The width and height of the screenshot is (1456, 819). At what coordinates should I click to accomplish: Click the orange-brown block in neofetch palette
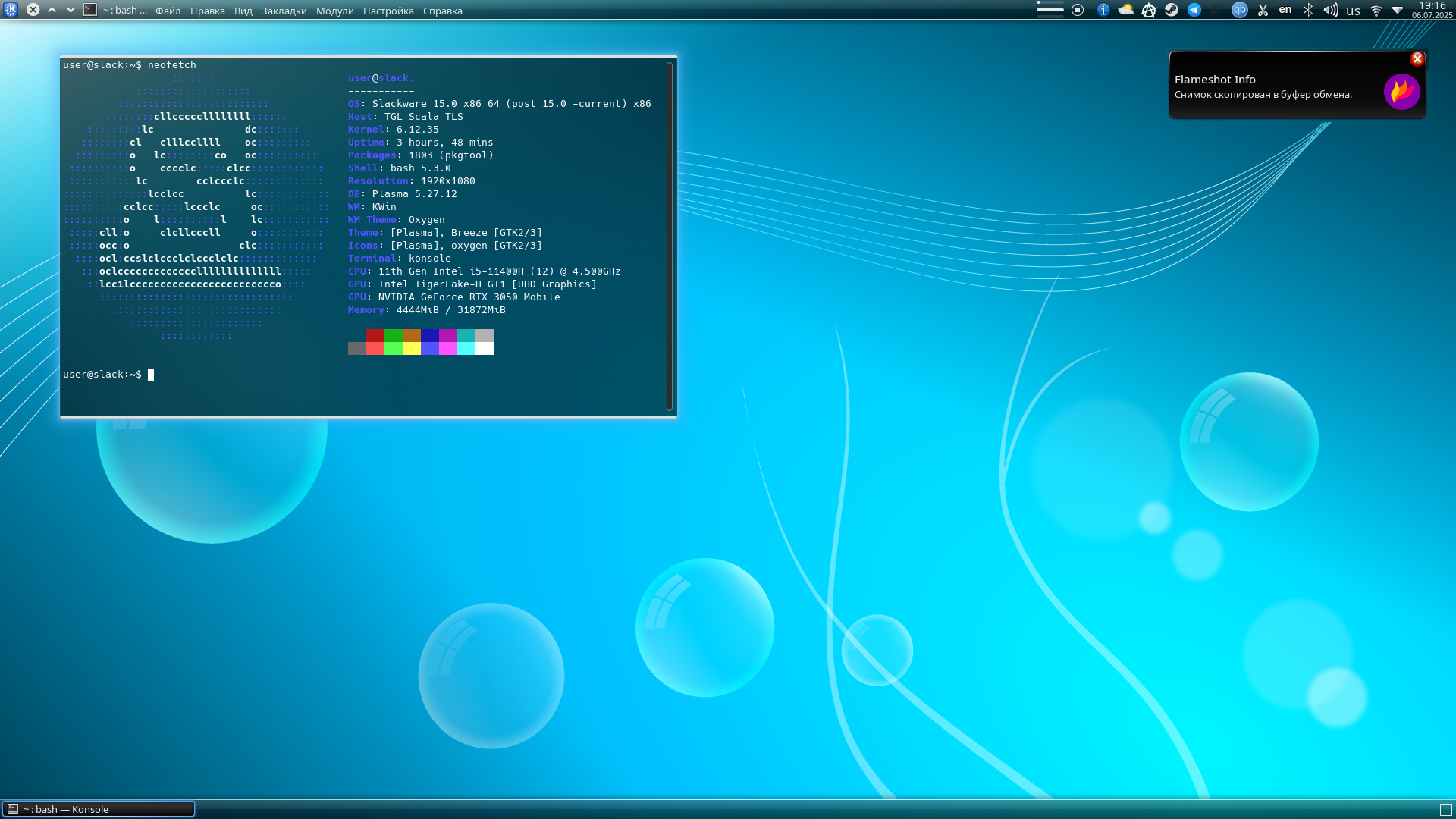(412, 335)
